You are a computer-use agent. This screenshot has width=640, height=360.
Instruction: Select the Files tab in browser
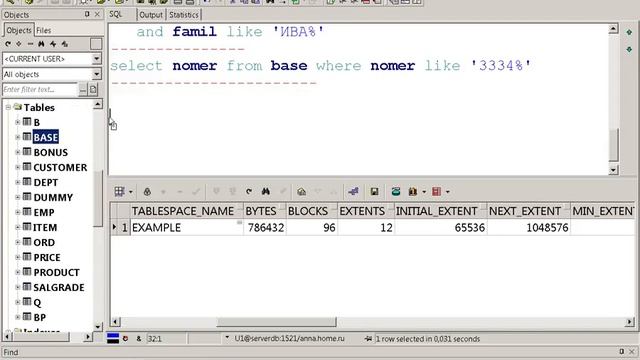click(44, 30)
